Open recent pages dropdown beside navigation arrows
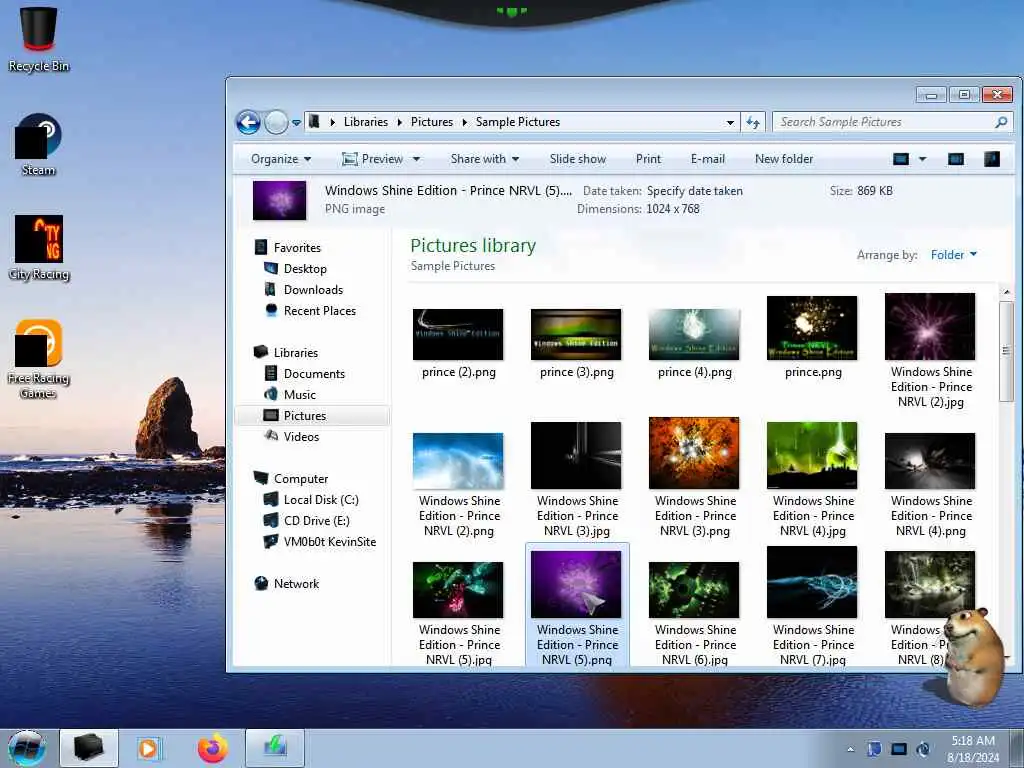1024x768 pixels. coord(296,123)
